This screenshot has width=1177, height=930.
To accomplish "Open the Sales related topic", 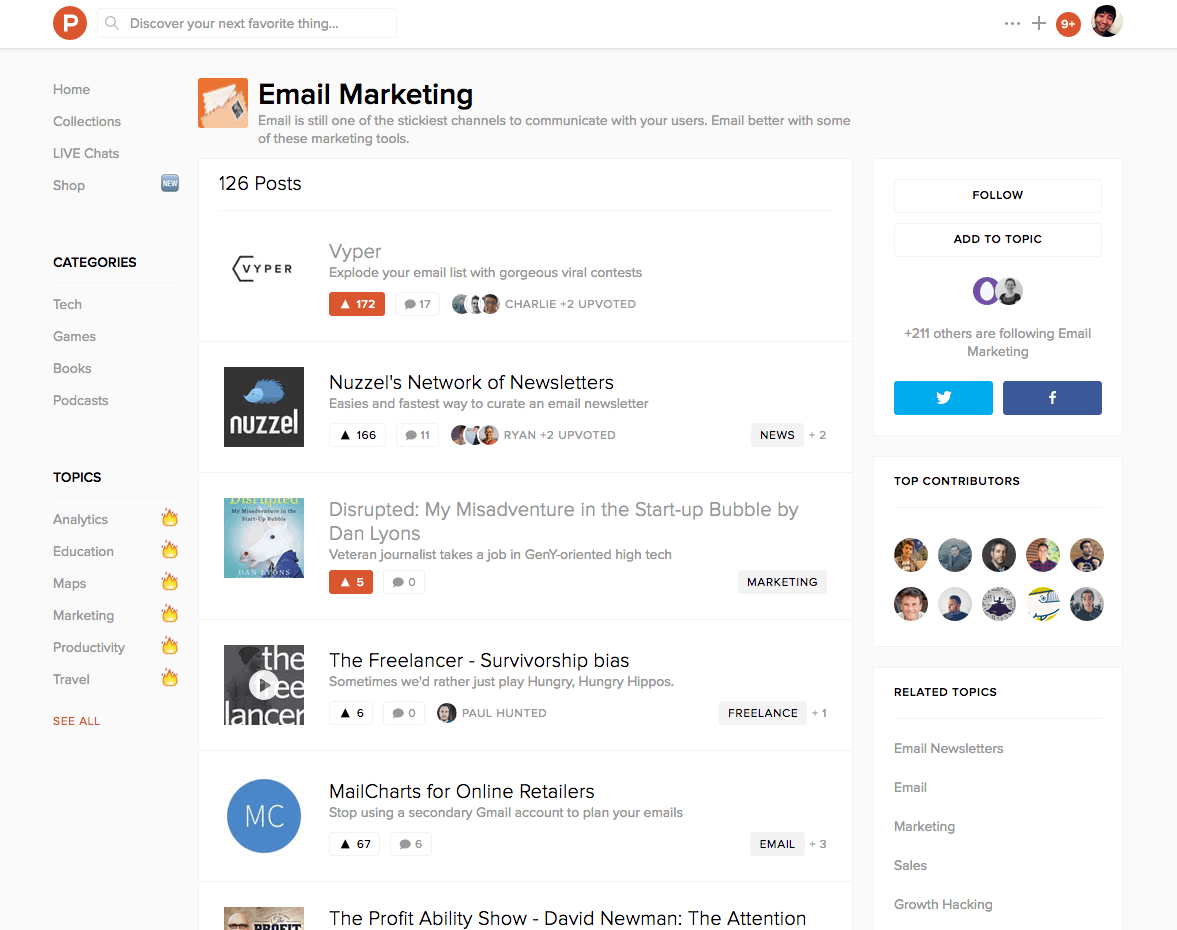I will coord(910,865).
